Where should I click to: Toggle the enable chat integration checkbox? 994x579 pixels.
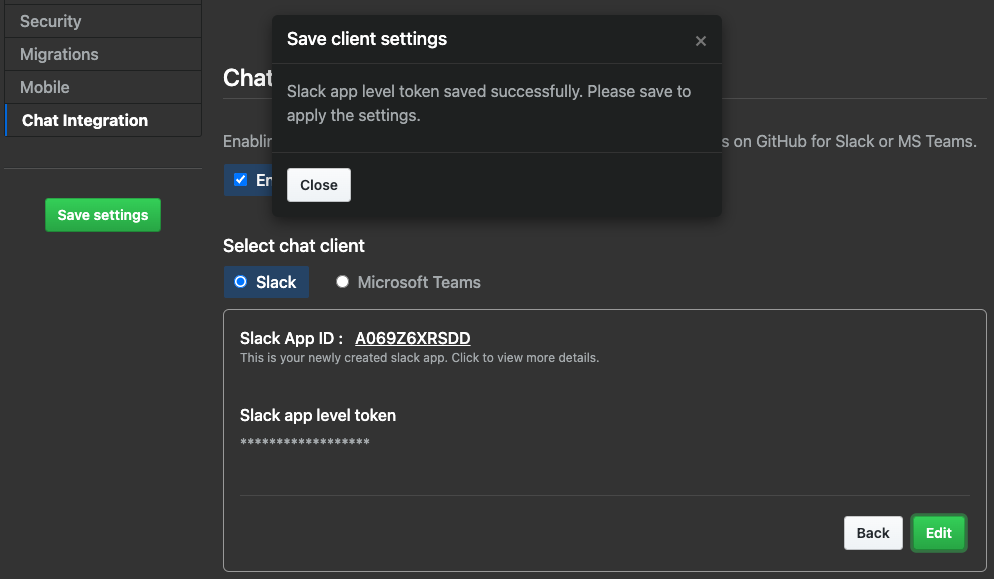240,180
